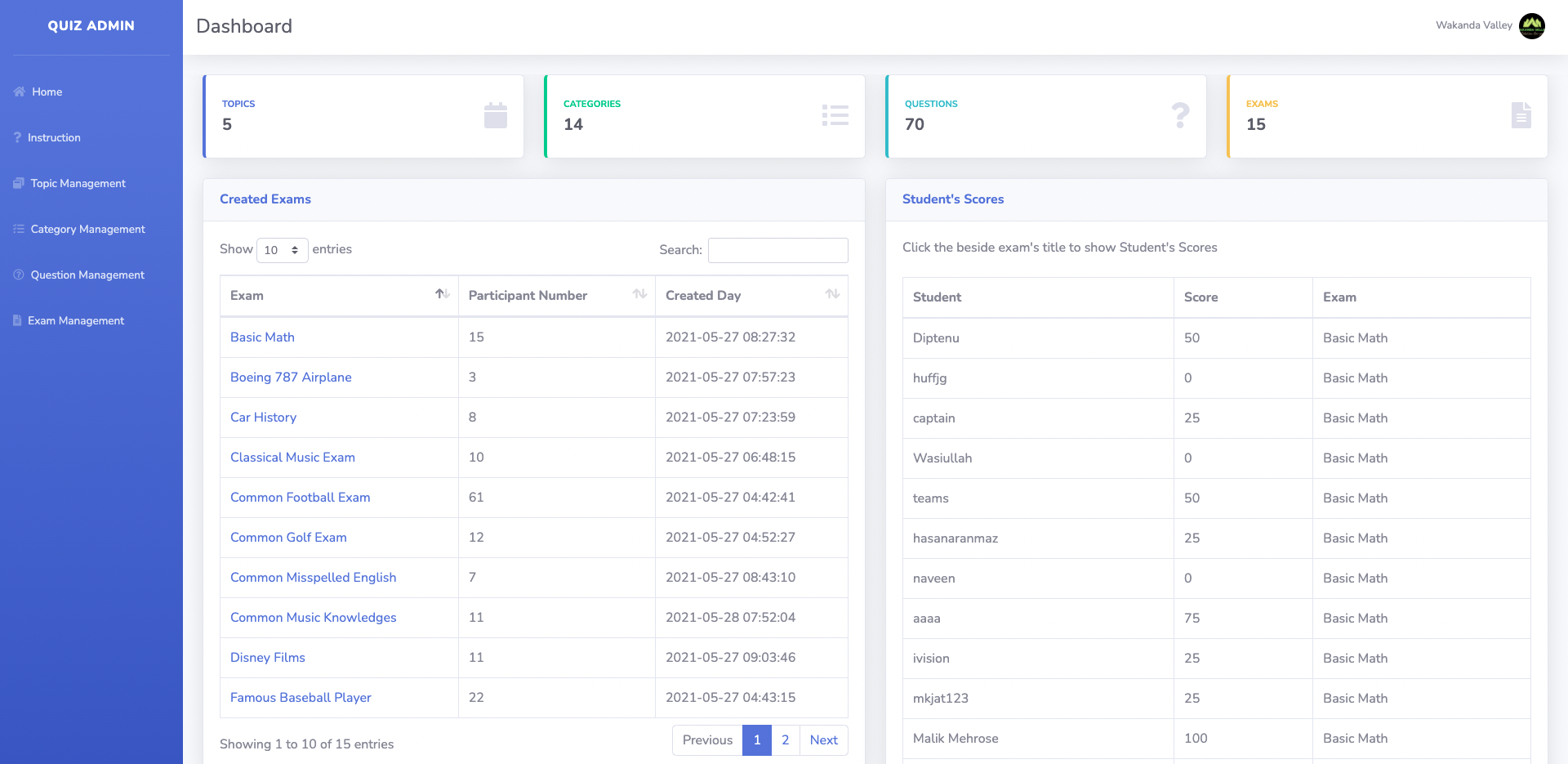This screenshot has width=1568, height=764.
Task: Click the Instruction question mark icon
Action: [17, 137]
